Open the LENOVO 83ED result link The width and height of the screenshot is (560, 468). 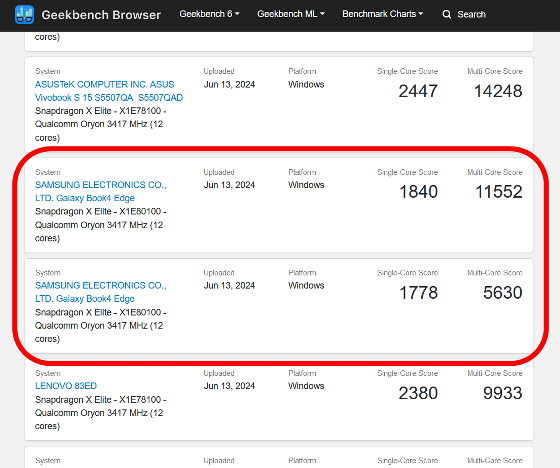pyautogui.click(x=66, y=386)
